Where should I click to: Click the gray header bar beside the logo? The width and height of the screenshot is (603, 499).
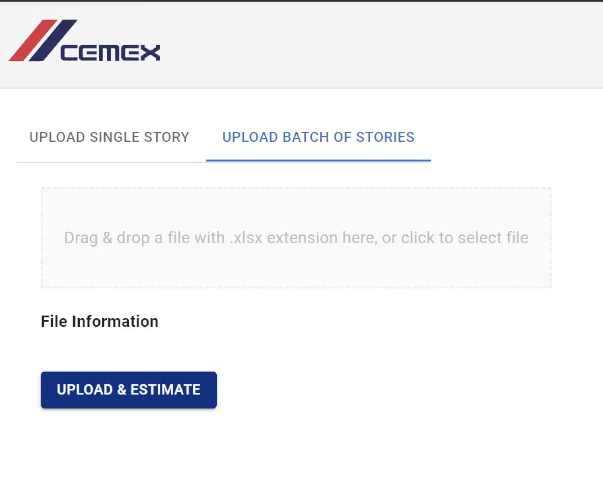tap(381, 44)
